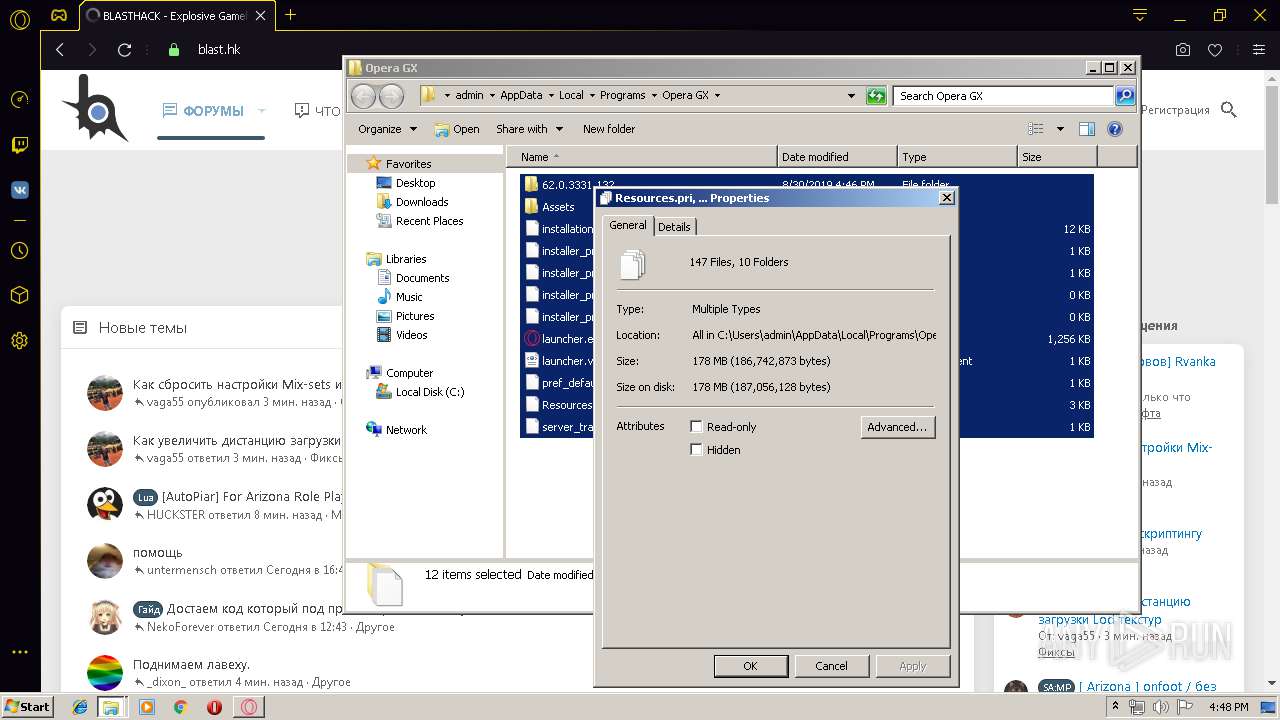The height and width of the screenshot is (720, 1280).
Task: Click the 4:48 PM taskbar clock
Action: [1228, 707]
